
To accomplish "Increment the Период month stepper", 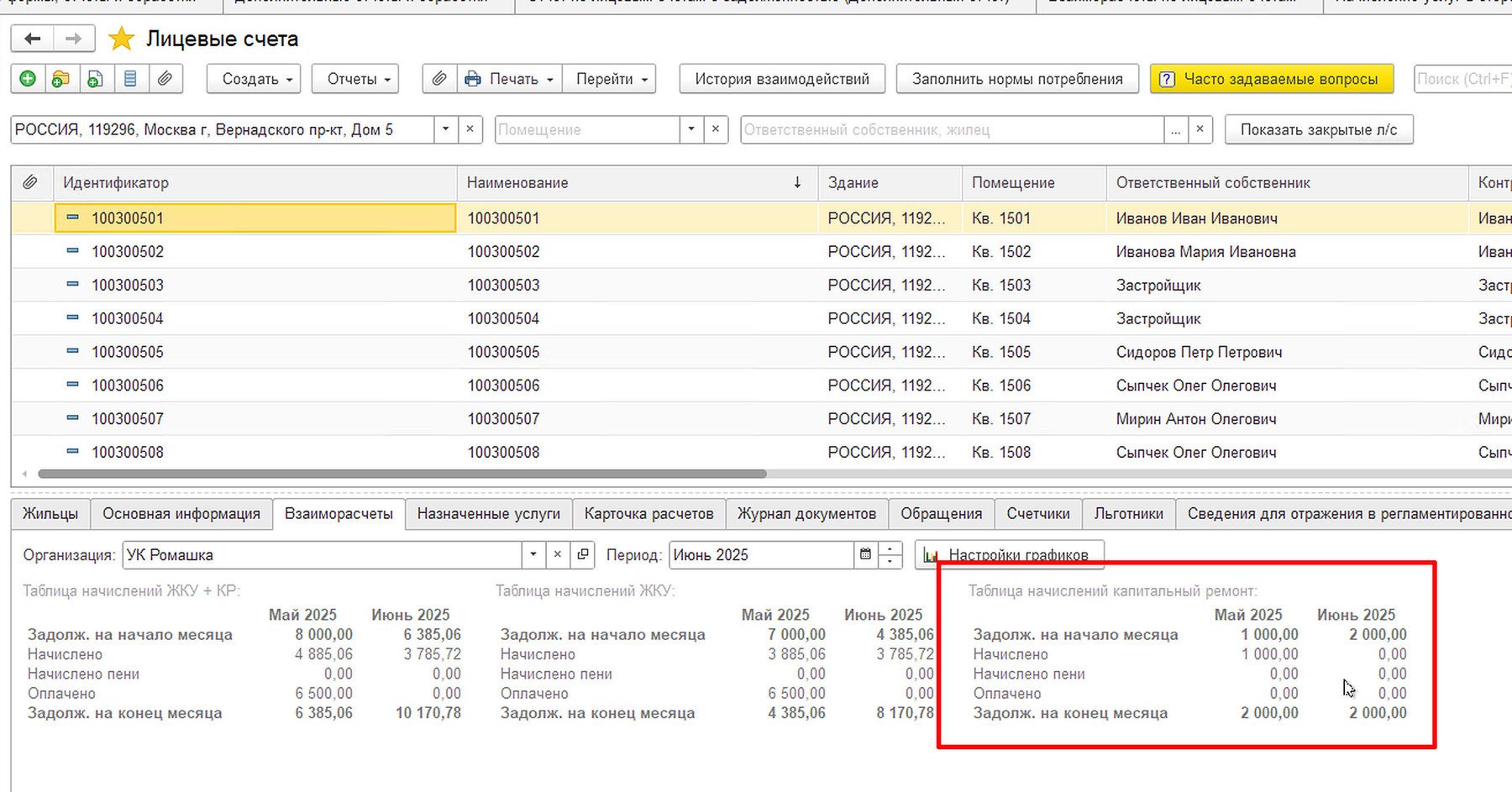I will 890,548.
